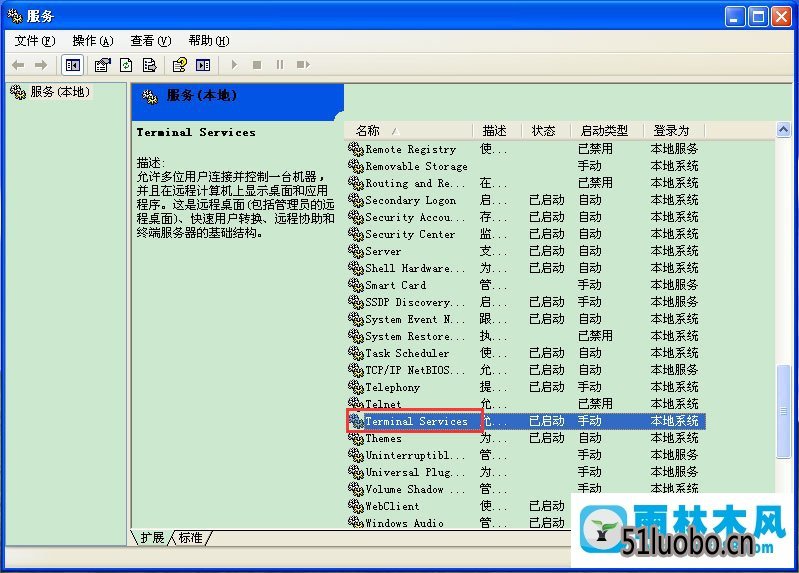Sort by the 描述 column header

click(497, 131)
